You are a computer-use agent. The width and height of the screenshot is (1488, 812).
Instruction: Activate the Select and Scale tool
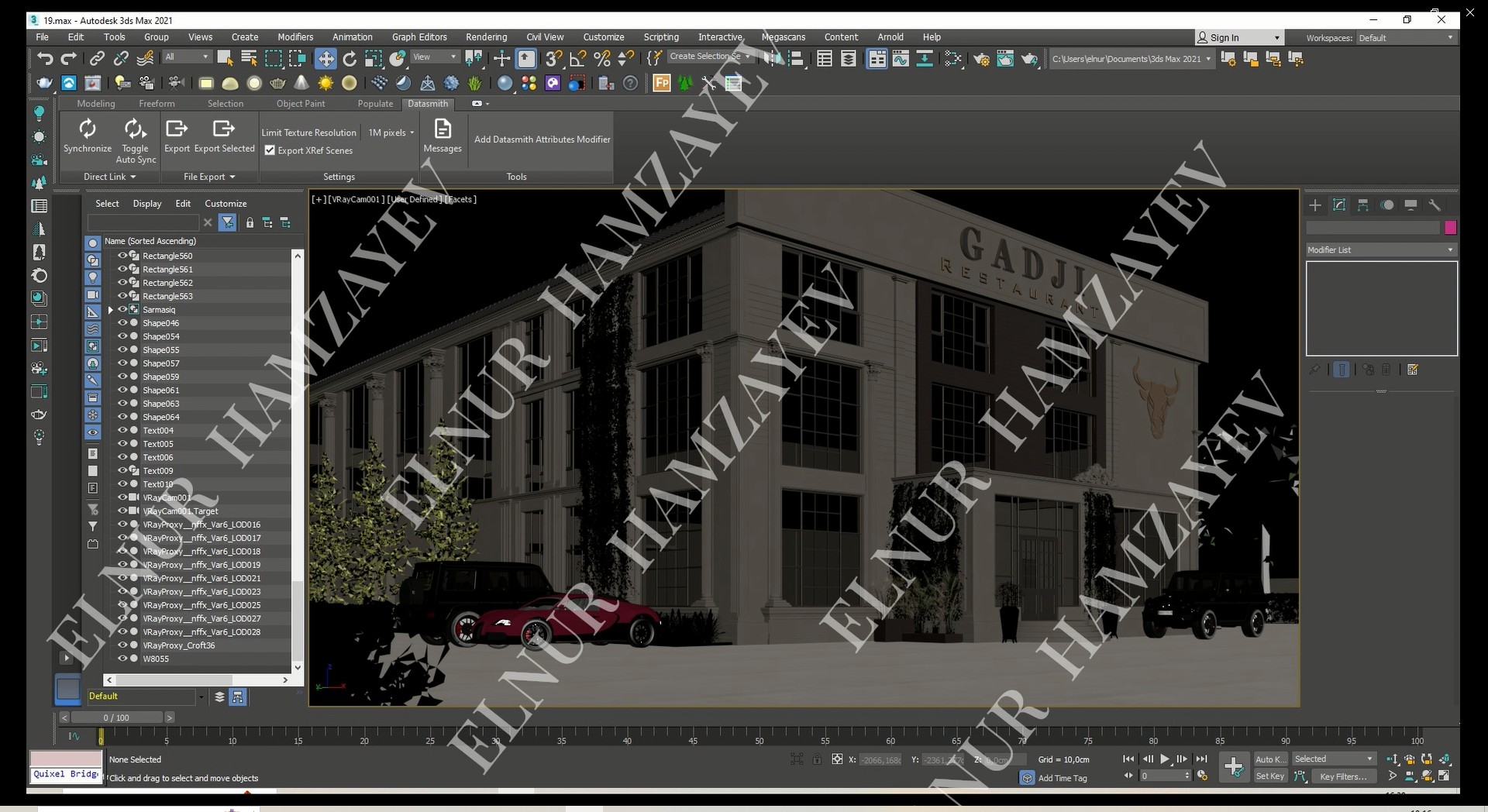[x=374, y=58]
